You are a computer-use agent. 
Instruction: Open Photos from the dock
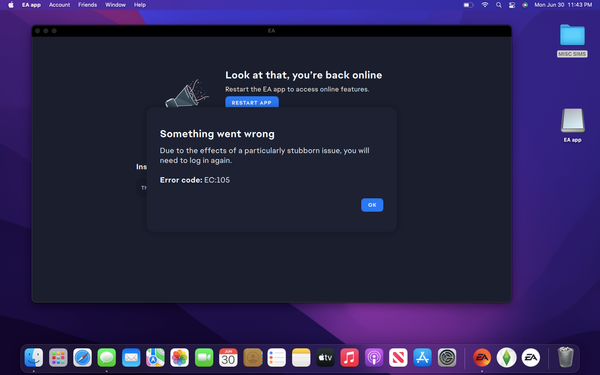[x=179, y=357]
